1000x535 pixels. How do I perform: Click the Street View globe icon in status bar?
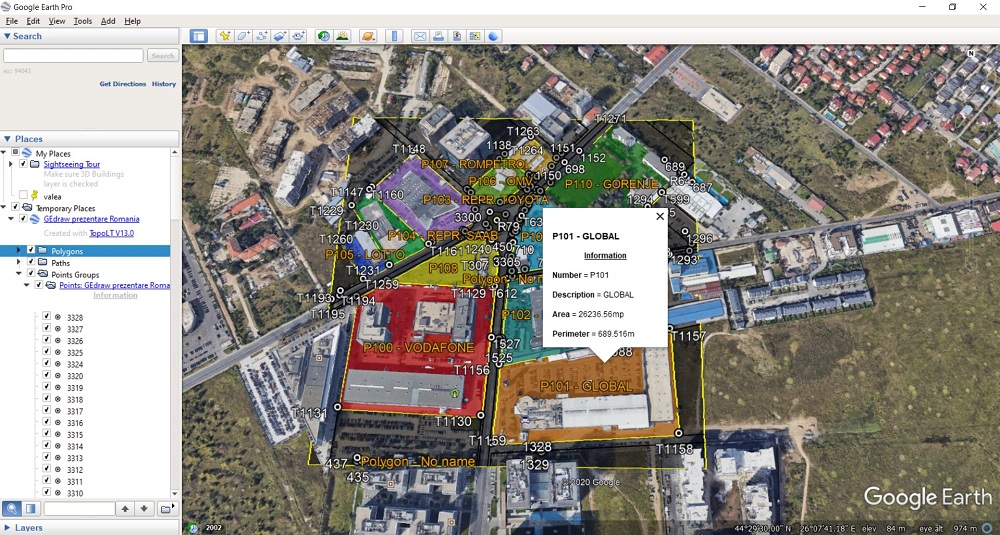(193, 528)
